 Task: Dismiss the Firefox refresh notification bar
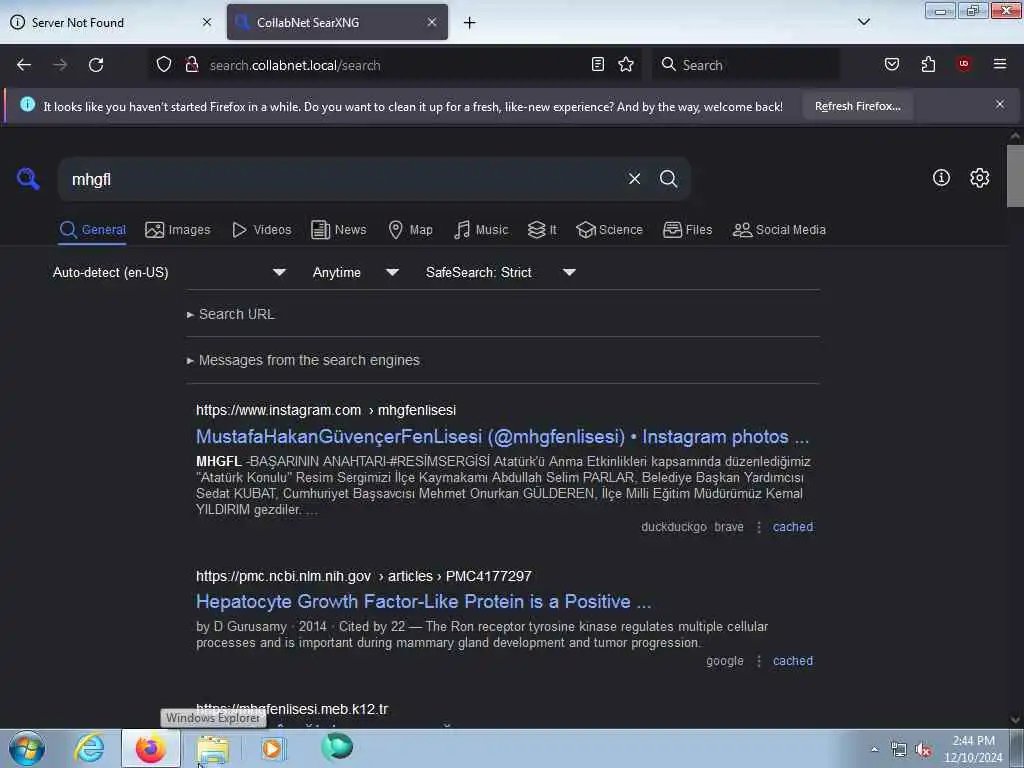coord(1000,104)
